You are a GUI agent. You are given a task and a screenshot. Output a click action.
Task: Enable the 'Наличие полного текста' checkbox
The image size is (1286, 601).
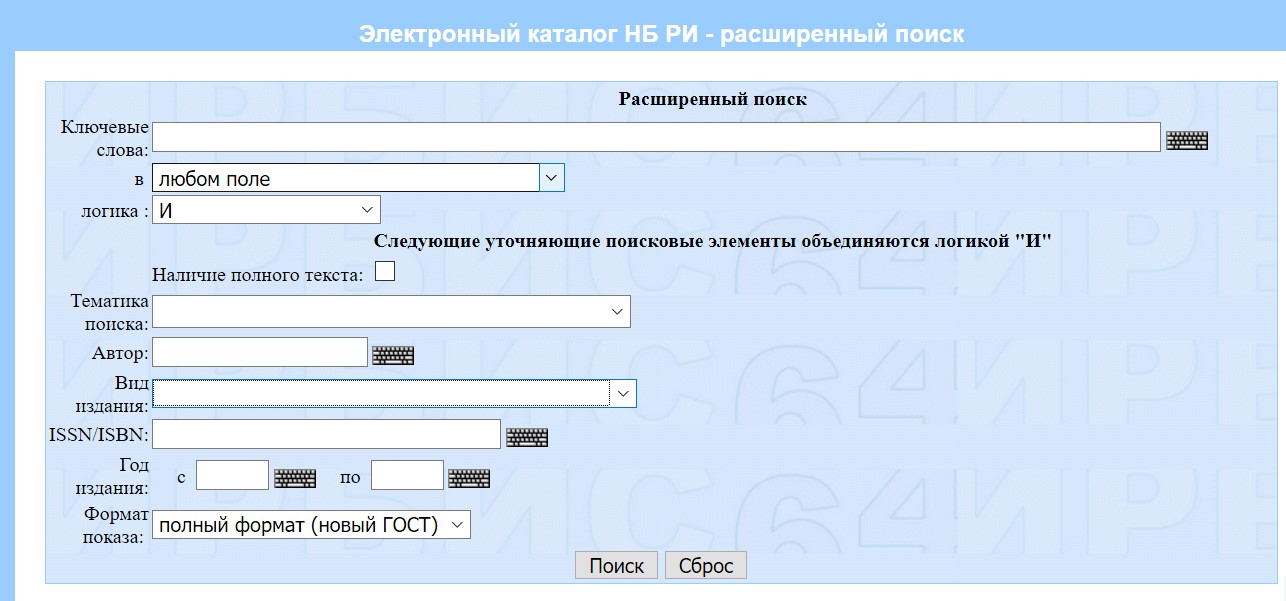pyautogui.click(x=385, y=271)
